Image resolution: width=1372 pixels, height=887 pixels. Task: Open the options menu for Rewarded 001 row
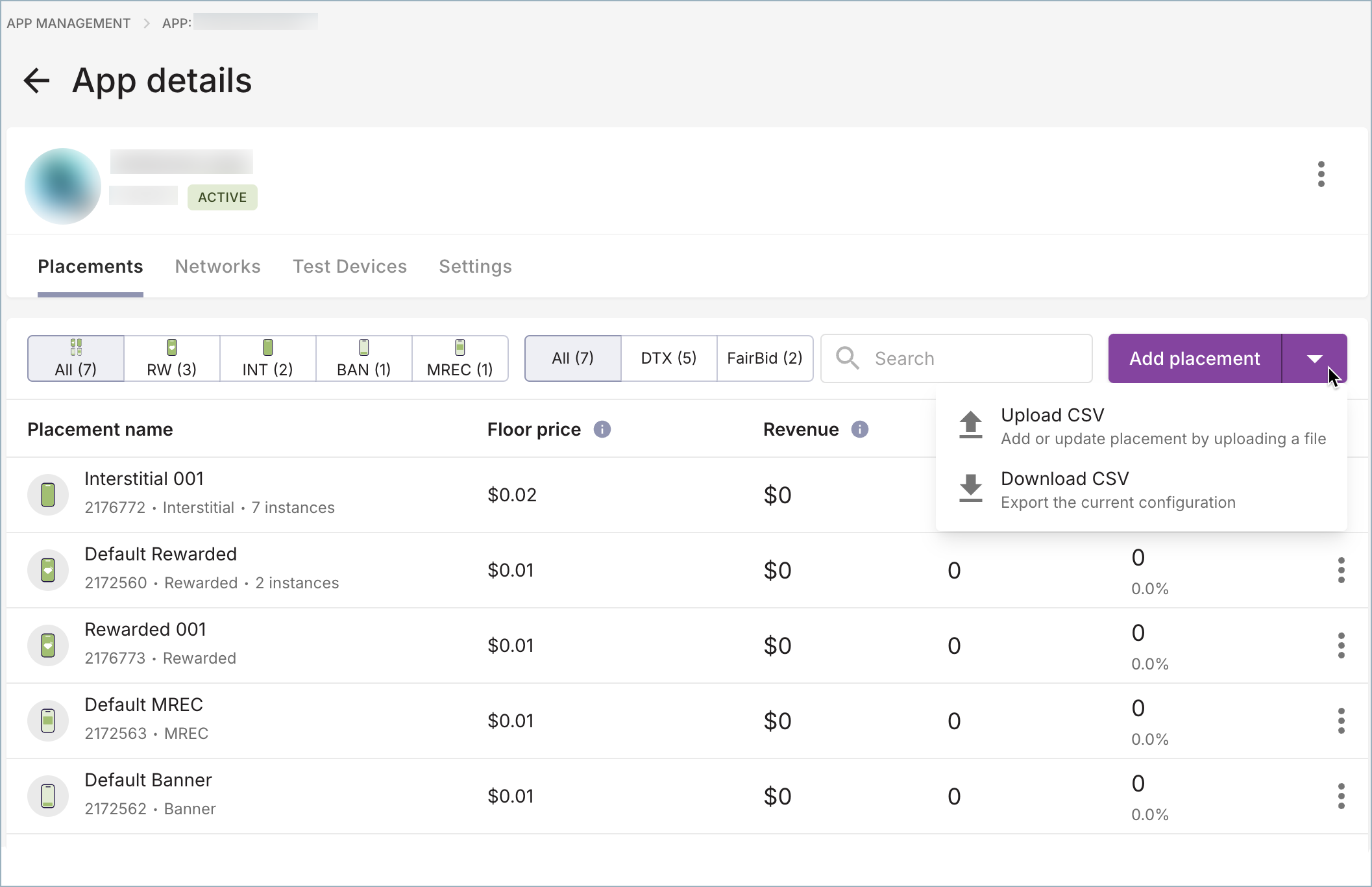tap(1341, 645)
